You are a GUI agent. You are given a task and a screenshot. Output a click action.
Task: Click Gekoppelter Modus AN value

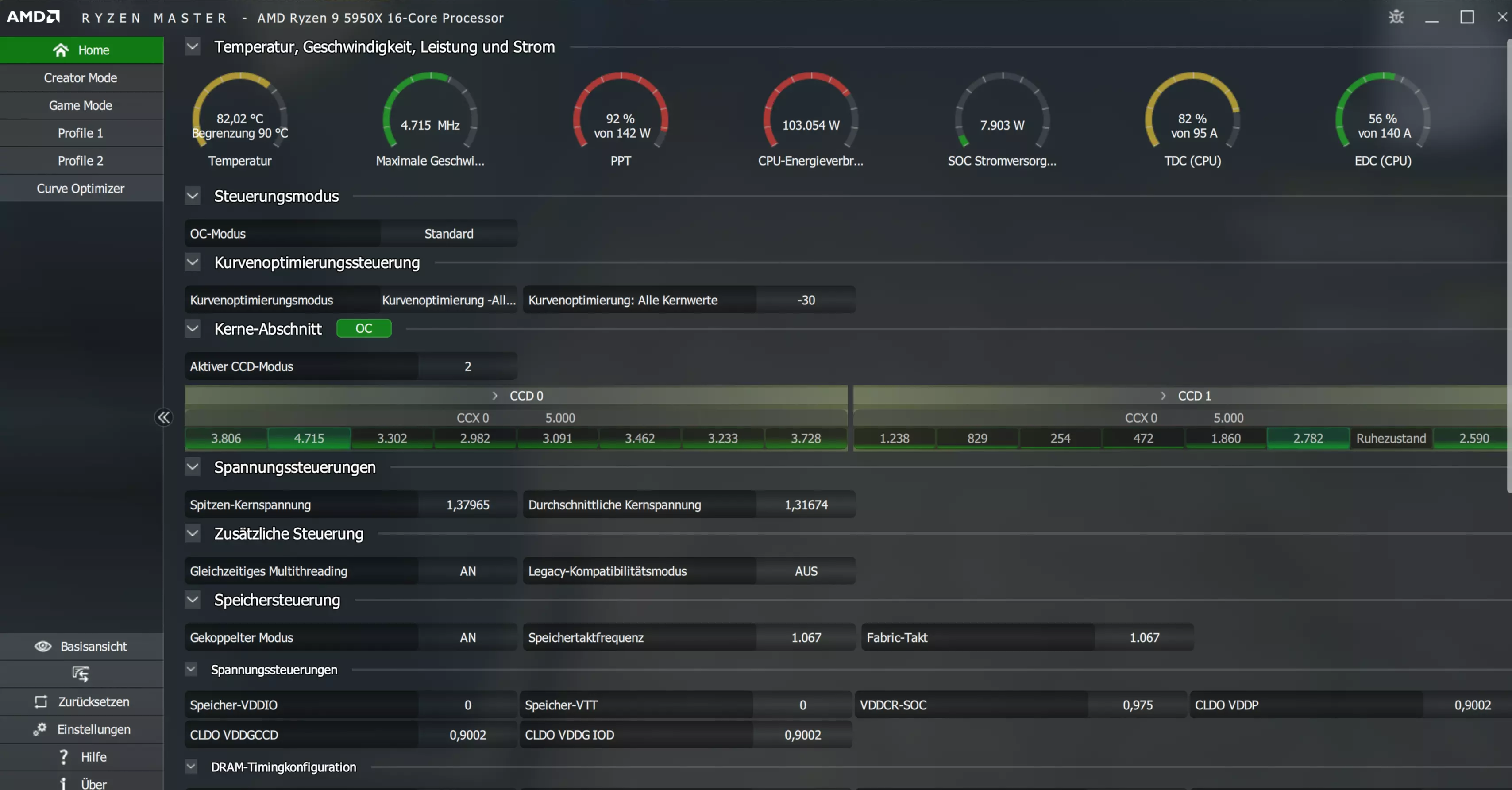click(468, 637)
